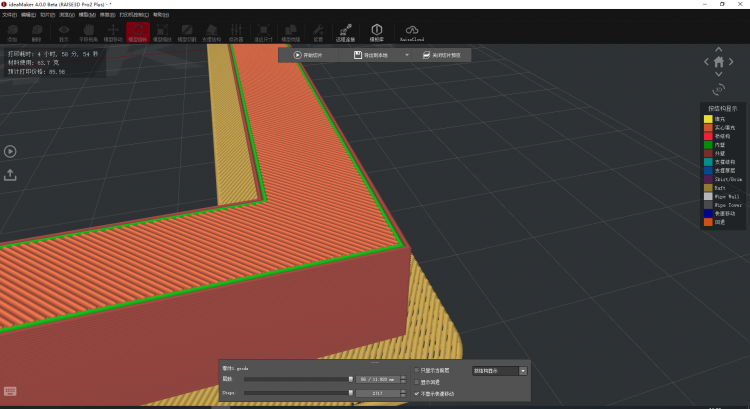Click the green inner wall color swatch

click(708, 145)
